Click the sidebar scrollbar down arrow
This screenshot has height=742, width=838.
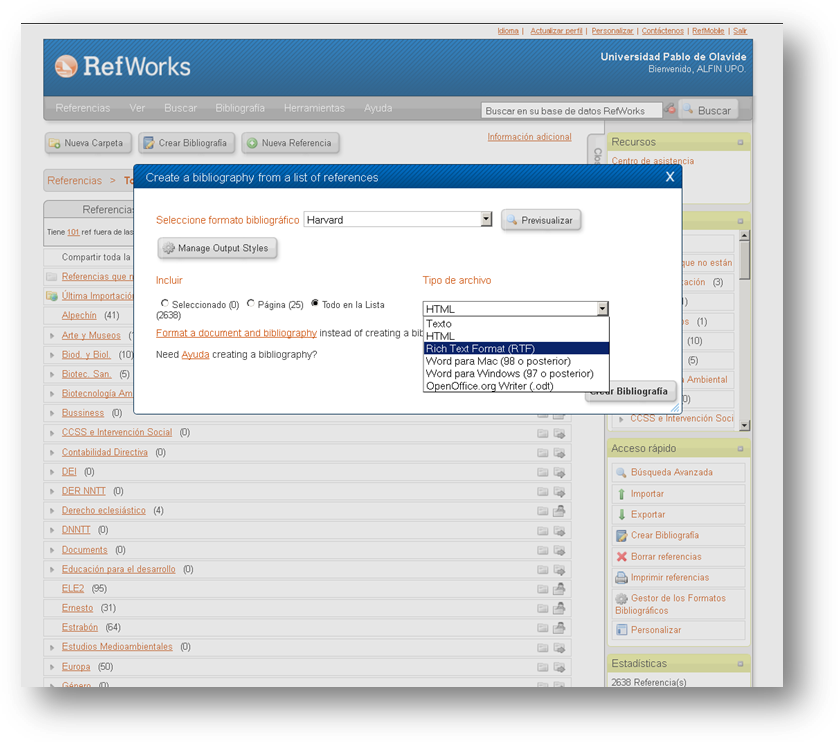[x=744, y=426]
